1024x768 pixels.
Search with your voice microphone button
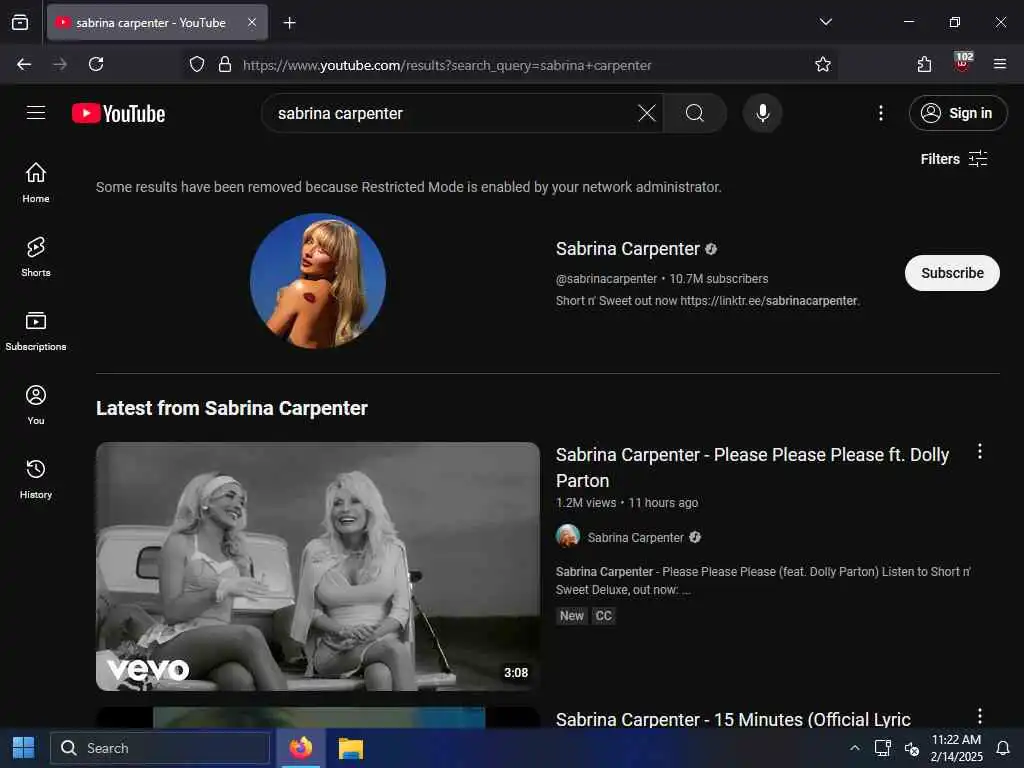pyautogui.click(x=762, y=114)
